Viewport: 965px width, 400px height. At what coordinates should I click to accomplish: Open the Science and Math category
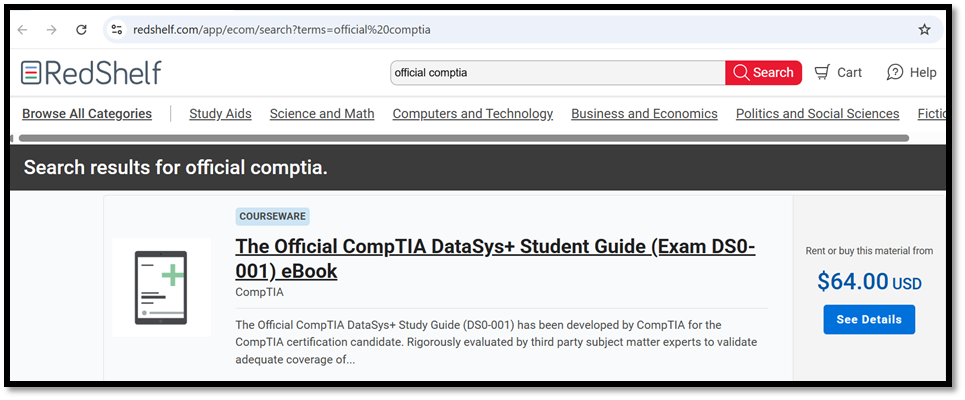[322, 113]
